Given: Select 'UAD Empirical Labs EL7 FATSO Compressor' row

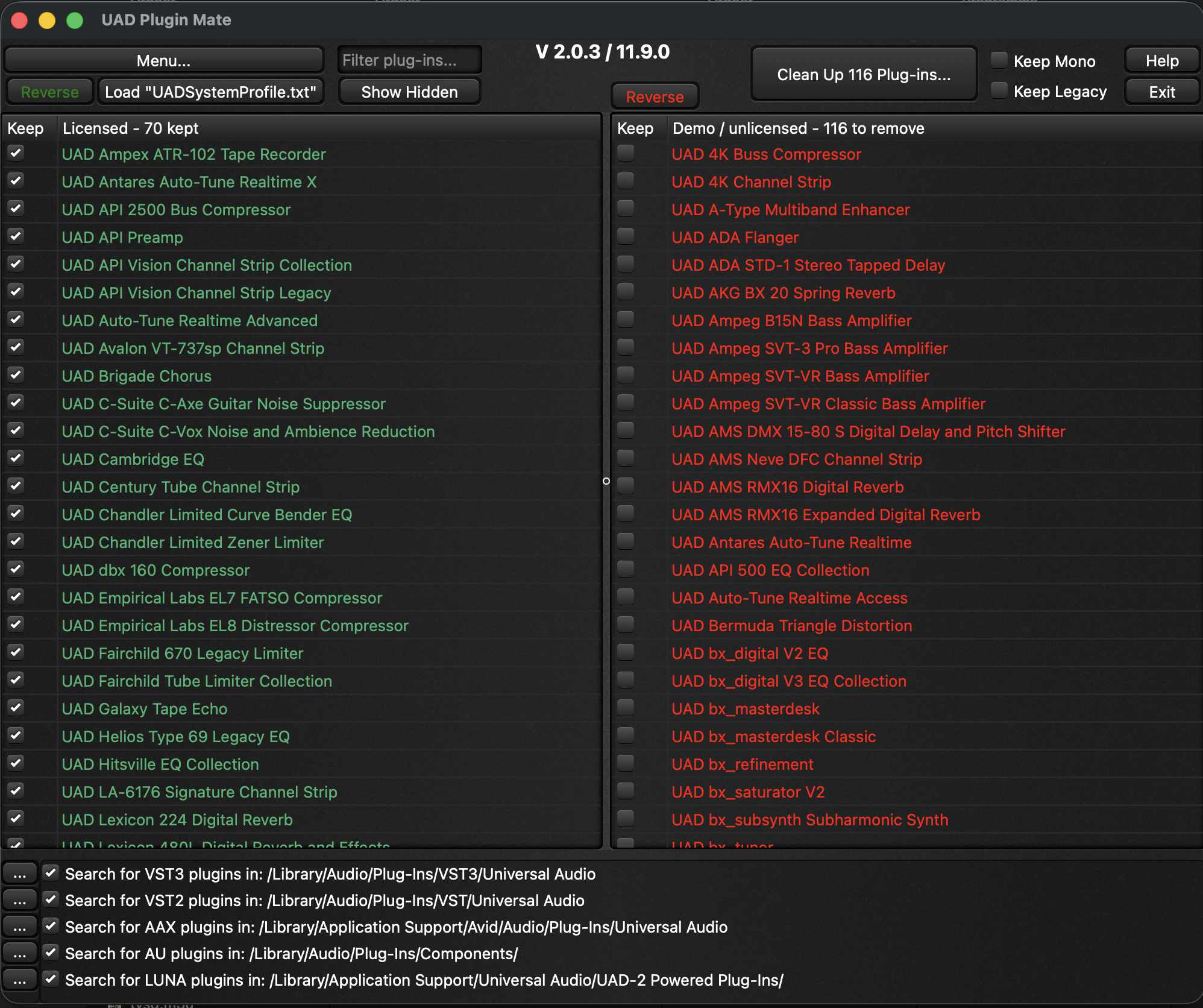Looking at the screenshot, I should click(302, 598).
